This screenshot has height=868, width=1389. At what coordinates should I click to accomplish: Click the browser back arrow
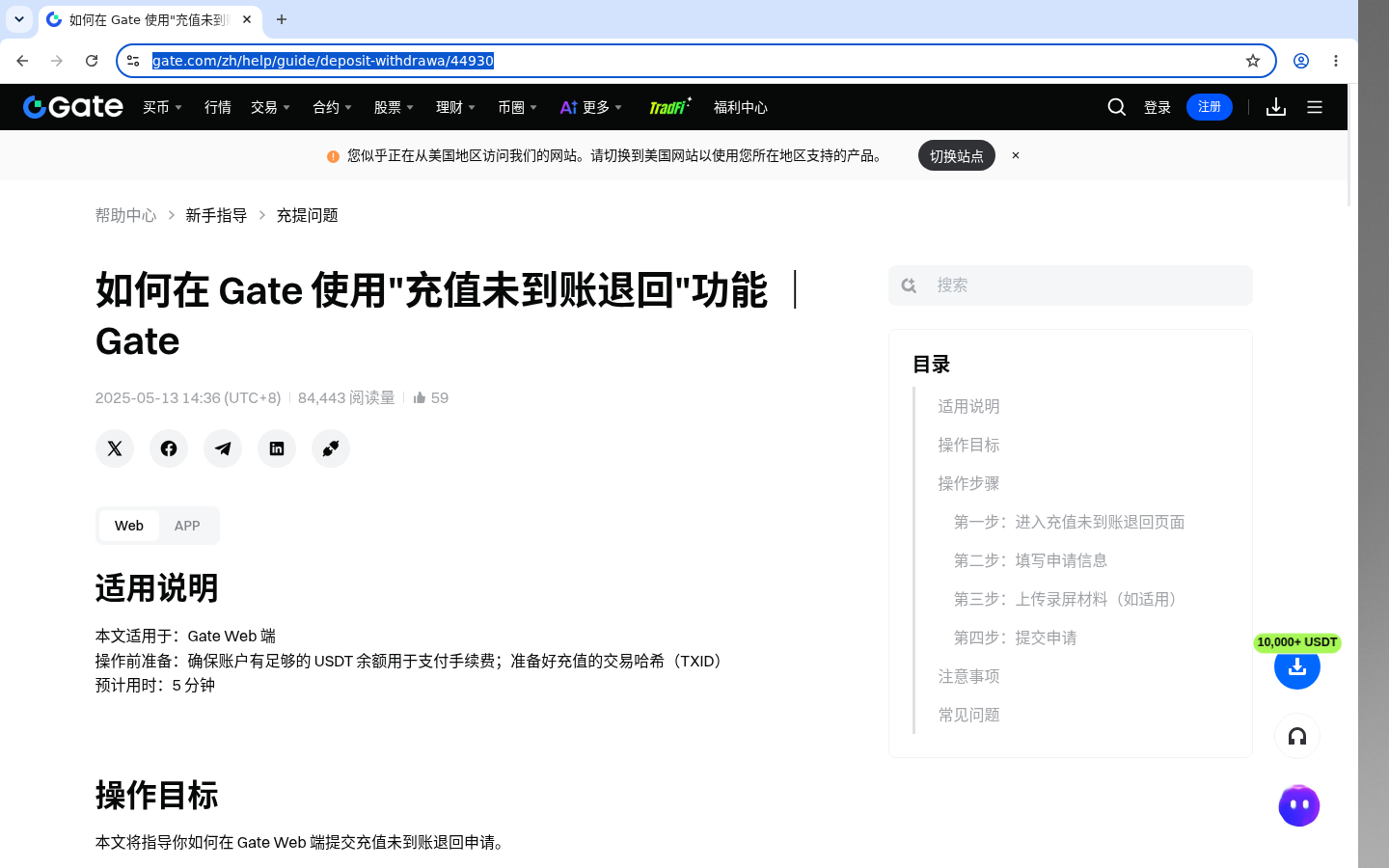pyautogui.click(x=22, y=61)
